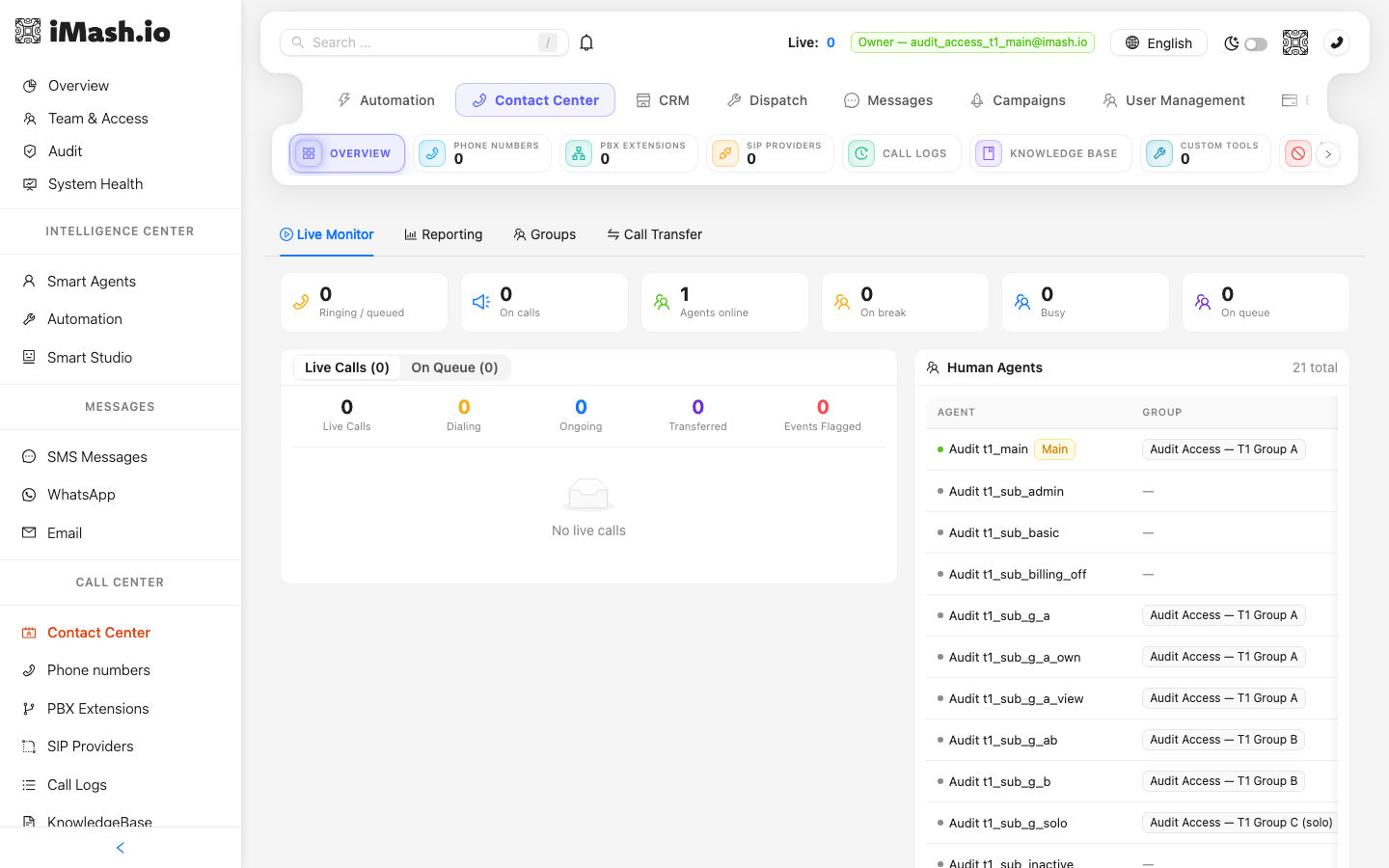Open the Custom Tools card
1389x868 pixels.
coord(1206,153)
